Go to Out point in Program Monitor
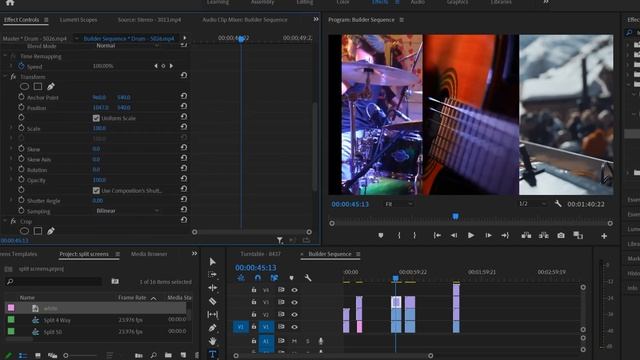The width and height of the screenshot is (640, 360). tap(505, 236)
